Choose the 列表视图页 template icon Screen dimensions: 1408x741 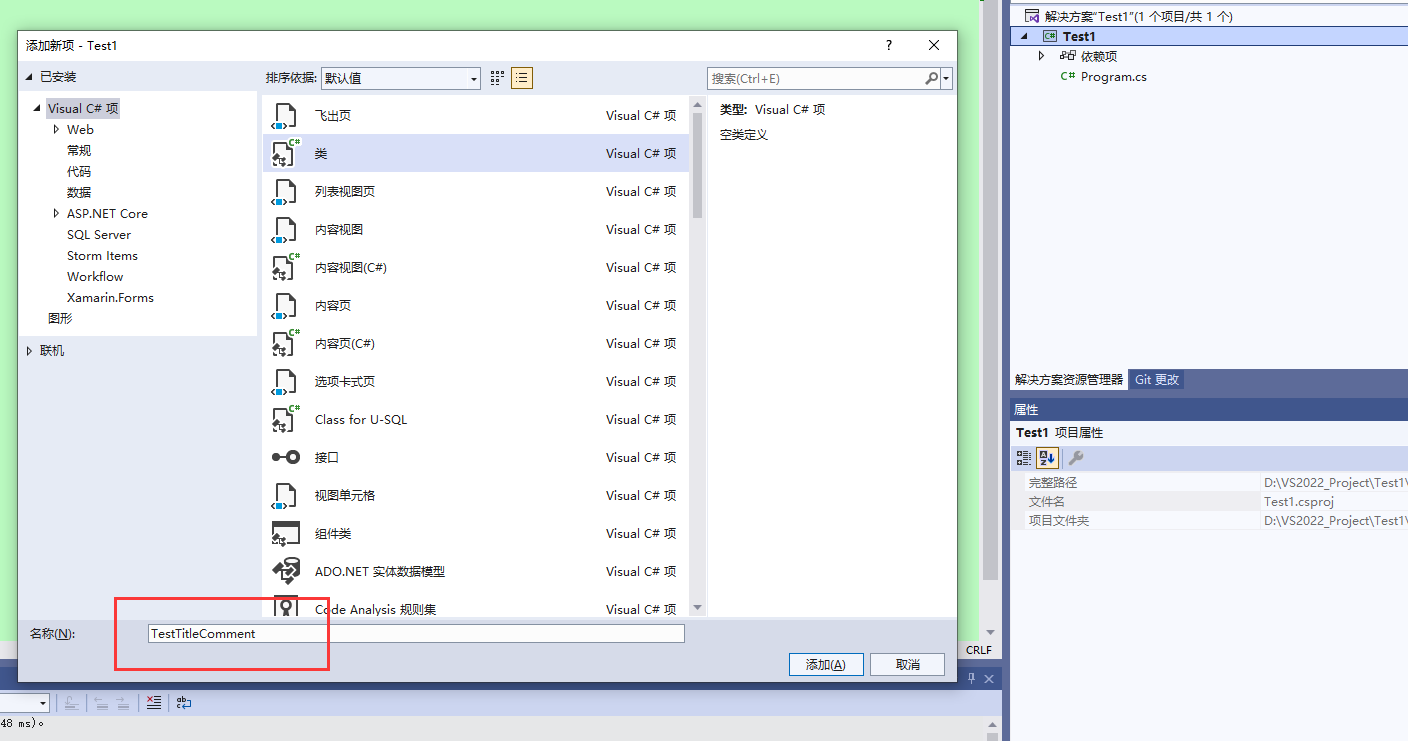click(x=285, y=192)
